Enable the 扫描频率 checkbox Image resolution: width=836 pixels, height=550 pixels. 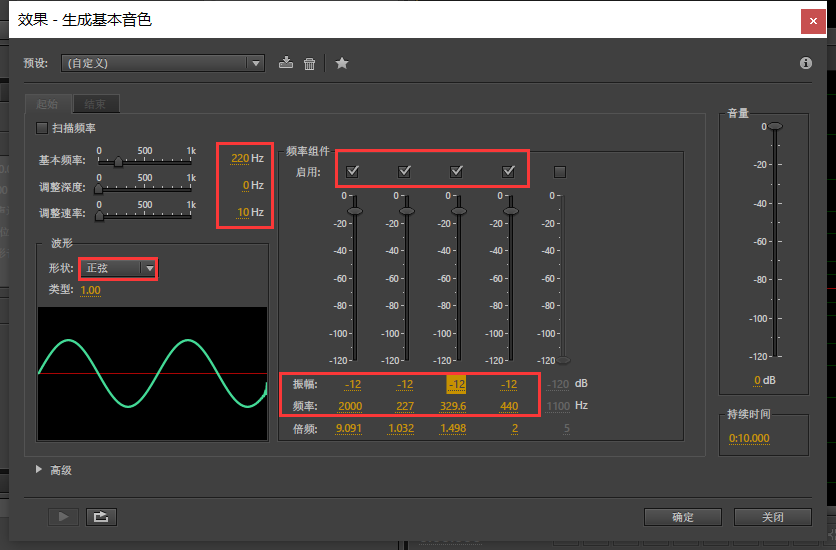[x=42, y=128]
